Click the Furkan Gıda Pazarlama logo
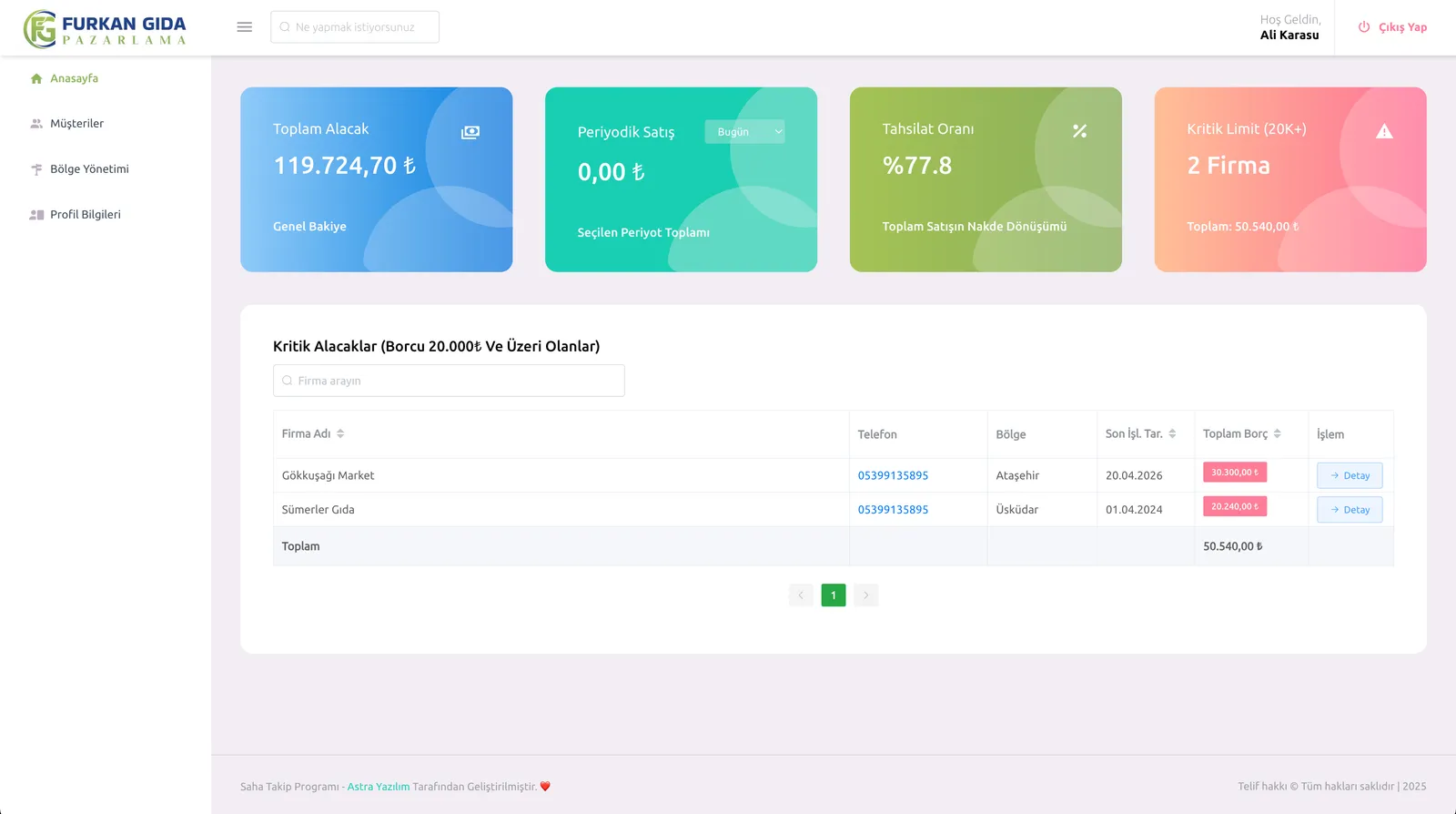 [x=105, y=28]
